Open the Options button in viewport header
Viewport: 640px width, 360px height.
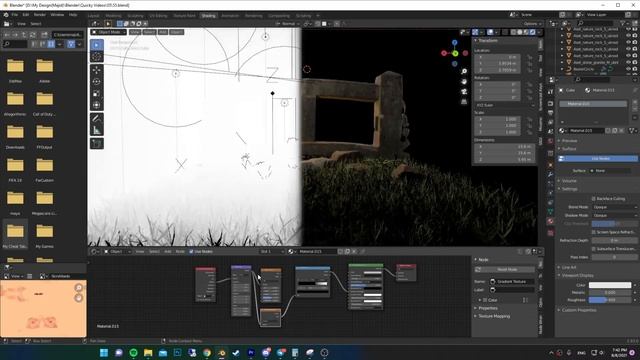532,24
